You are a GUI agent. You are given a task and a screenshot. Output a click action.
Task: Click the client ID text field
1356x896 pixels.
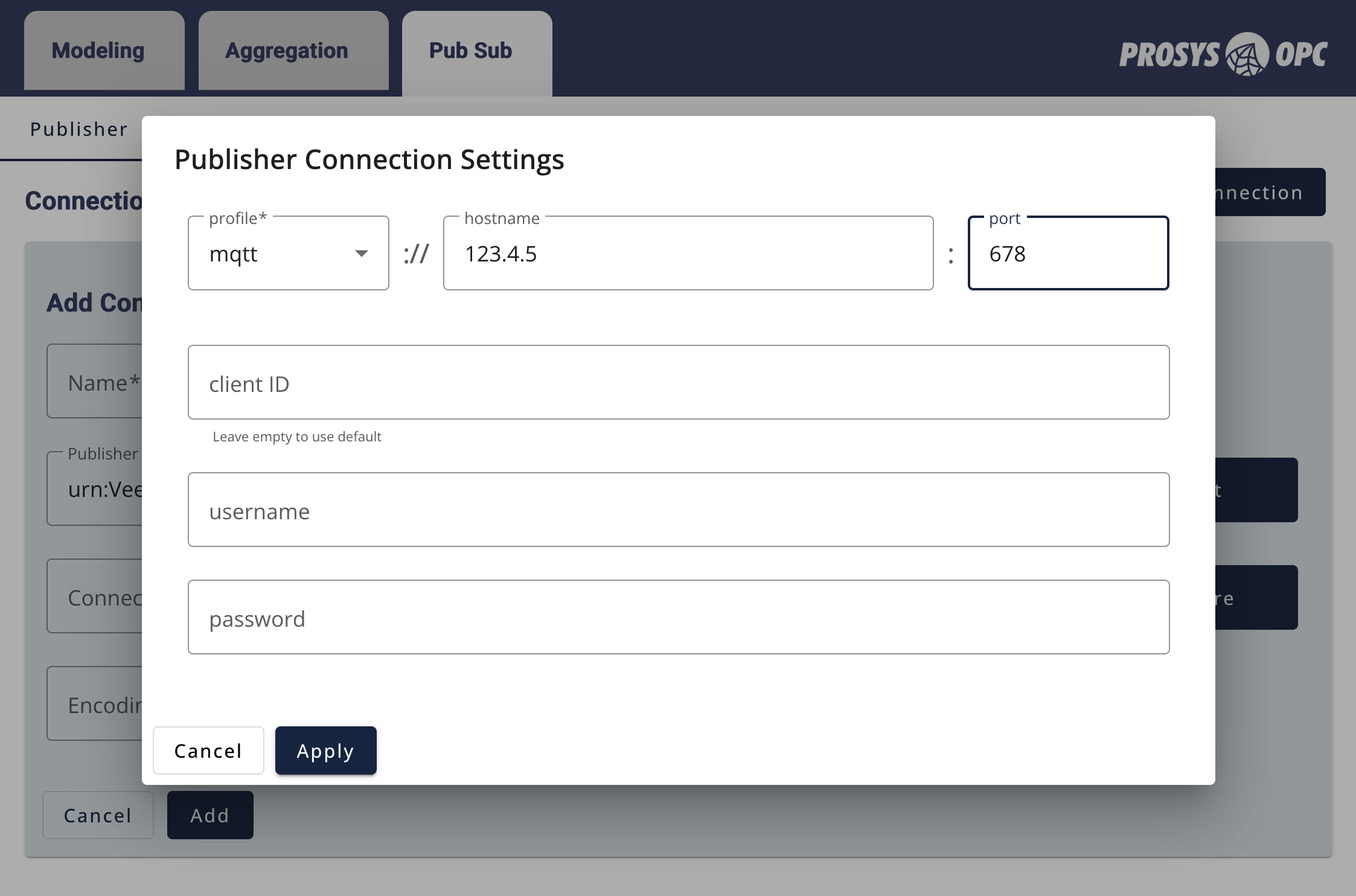tap(678, 383)
